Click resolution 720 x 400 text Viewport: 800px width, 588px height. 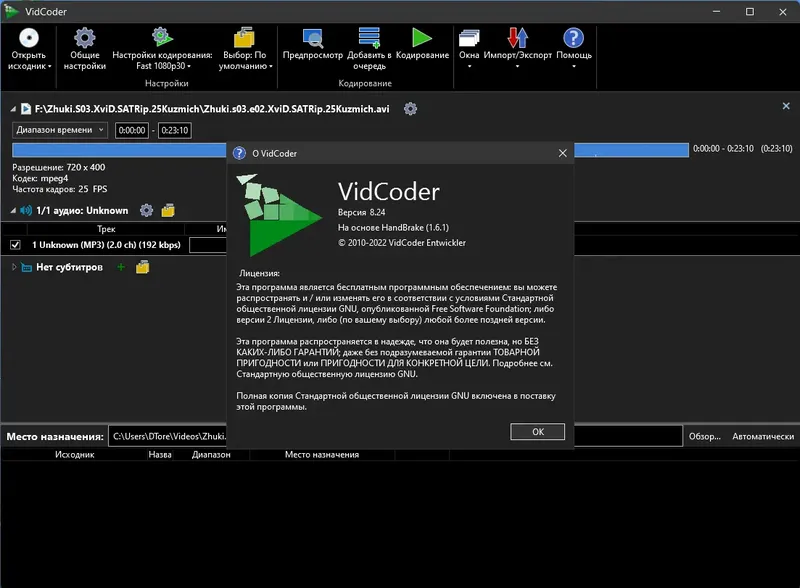(58, 167)
